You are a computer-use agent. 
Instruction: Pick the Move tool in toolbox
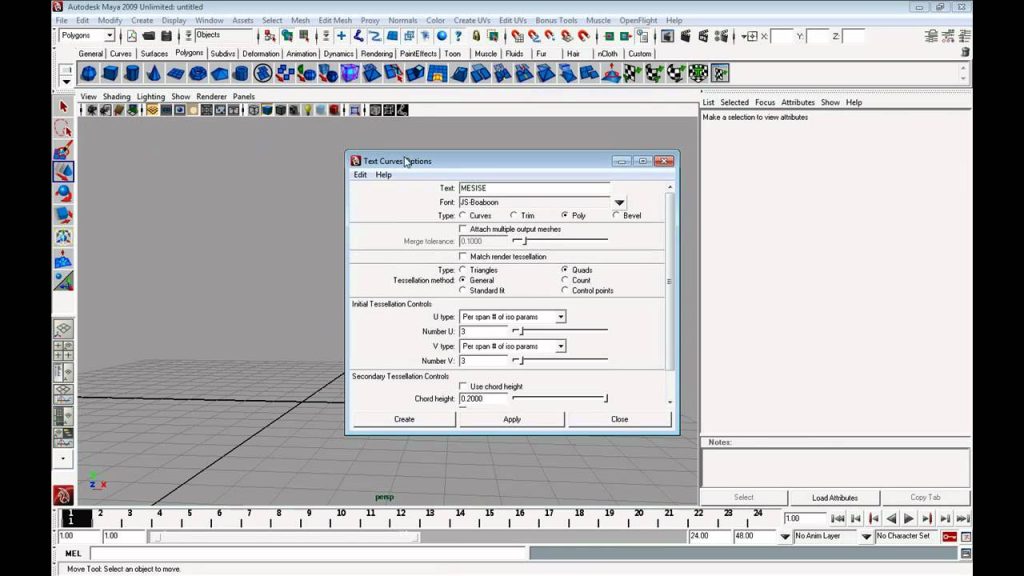[x=63, y=172]
